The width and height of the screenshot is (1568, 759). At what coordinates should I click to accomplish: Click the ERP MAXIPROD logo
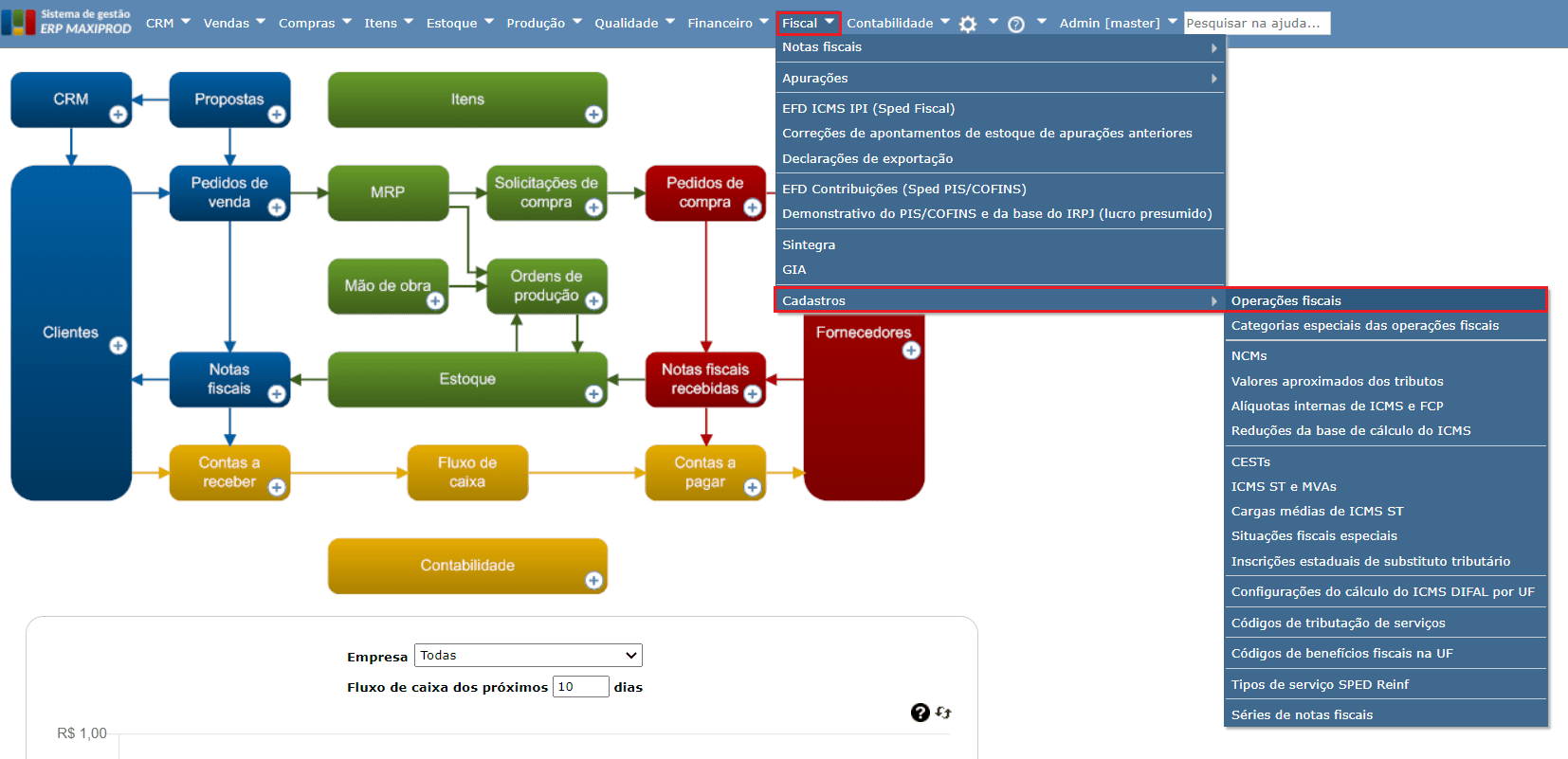tap(66, 22)
